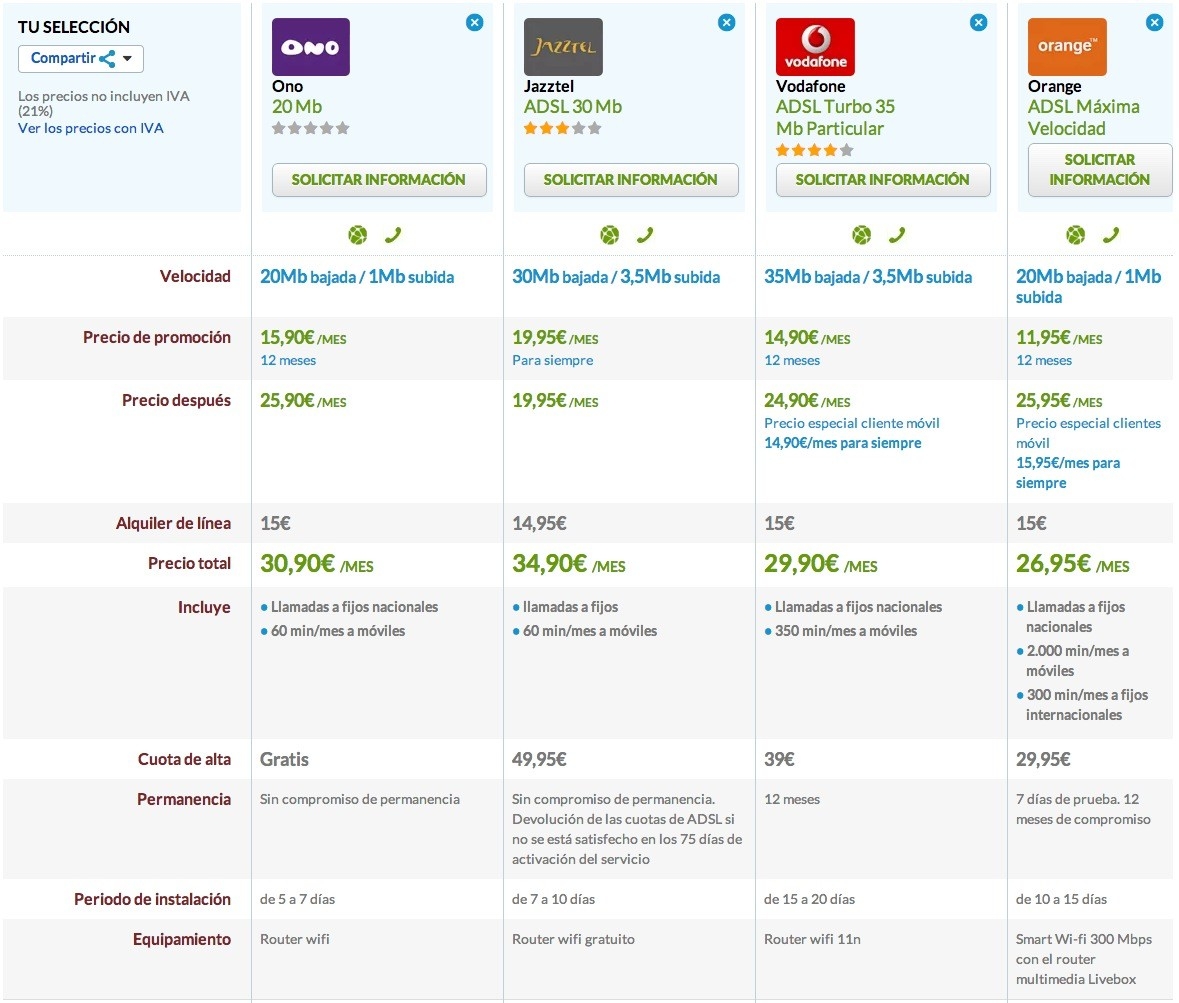This screenshot has height=1003, width=1179.
Task: Click the phone icon under Orange
Action: (1111, 235)
